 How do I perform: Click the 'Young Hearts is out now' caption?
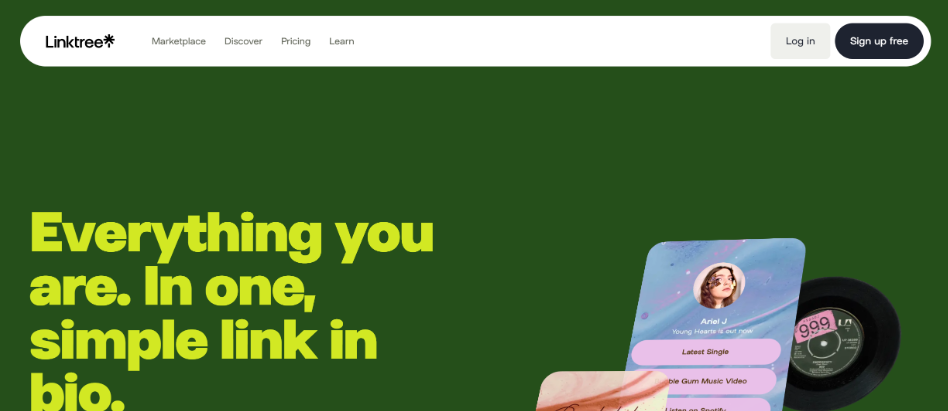pos(712,331)
